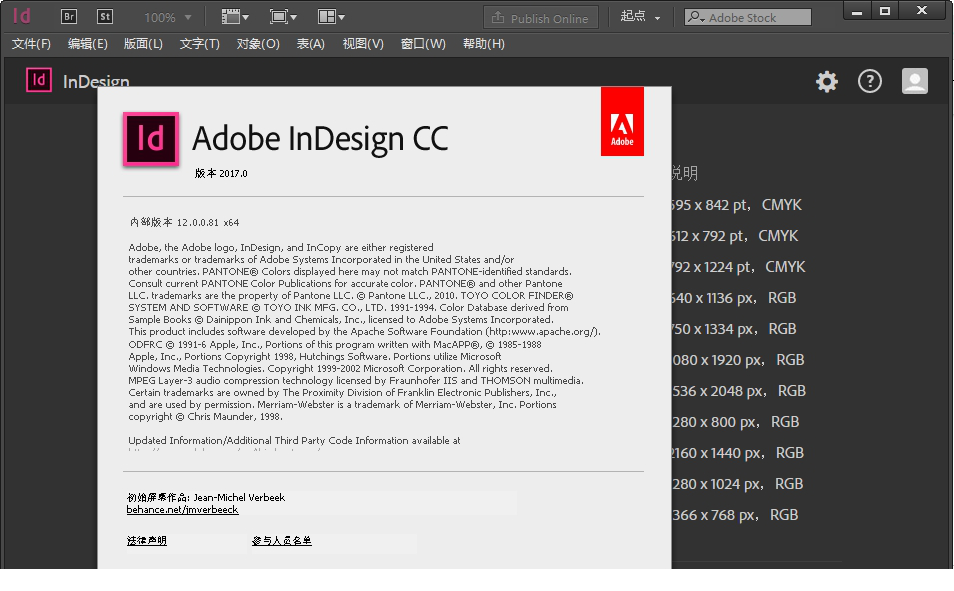Open Adobe Stock via the St icon

tap(105, 16)
